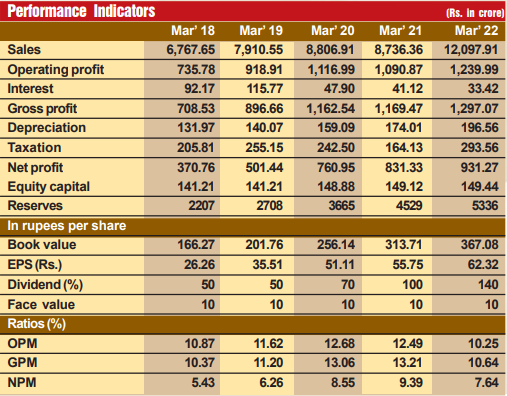The height and width of the screenshot is (396, 507).
Task: Select Book value 313.71
Action: coord(404,245)
